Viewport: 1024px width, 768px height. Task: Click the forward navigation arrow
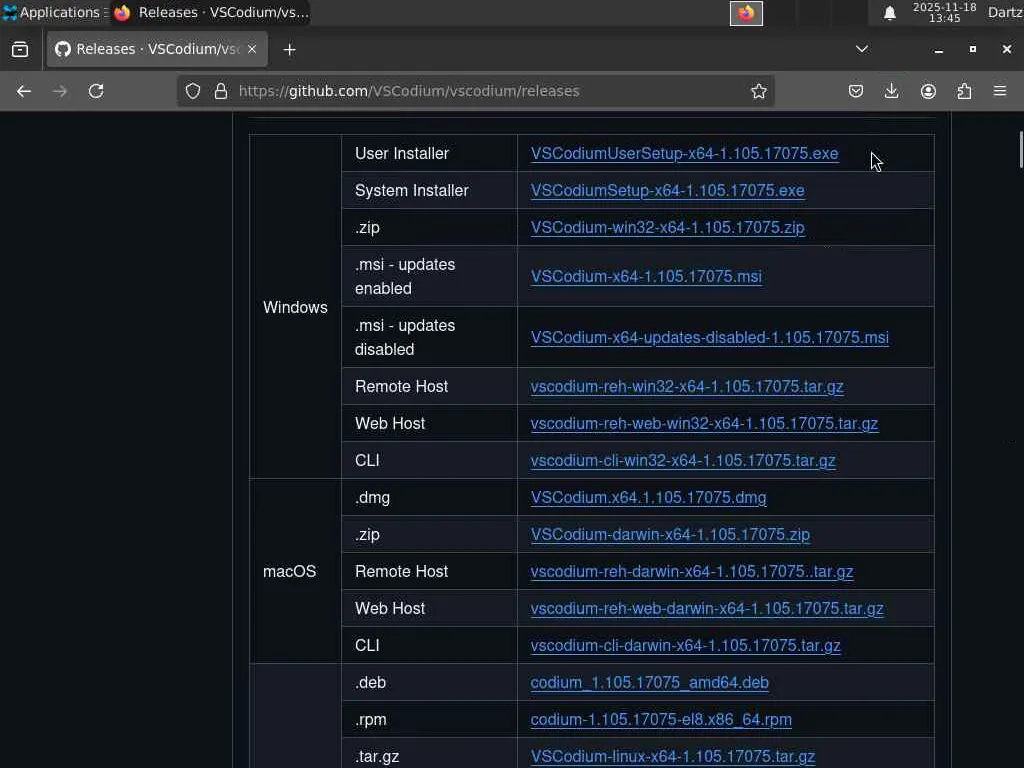tap(60, 91)
